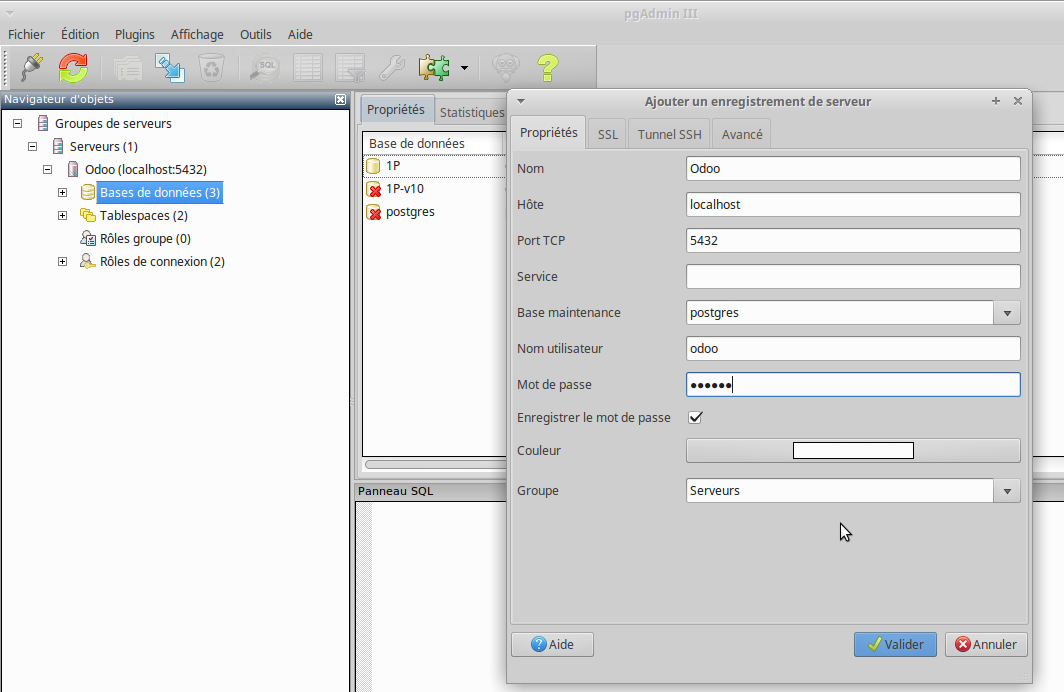This screenshot has width=1064, height=692.
Task: Open the Outils menu
Action: (256, 35)
